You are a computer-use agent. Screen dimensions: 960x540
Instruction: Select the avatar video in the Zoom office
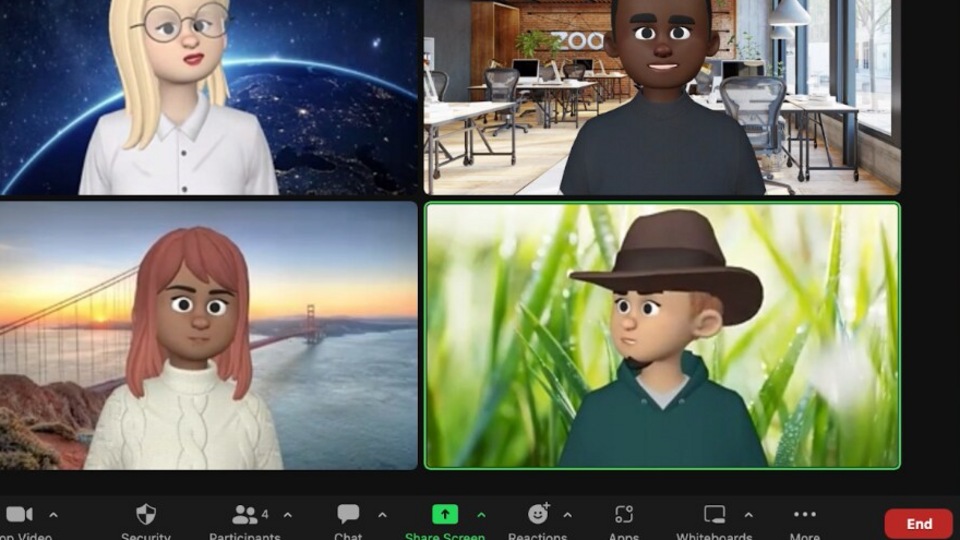tap(662, 97)
